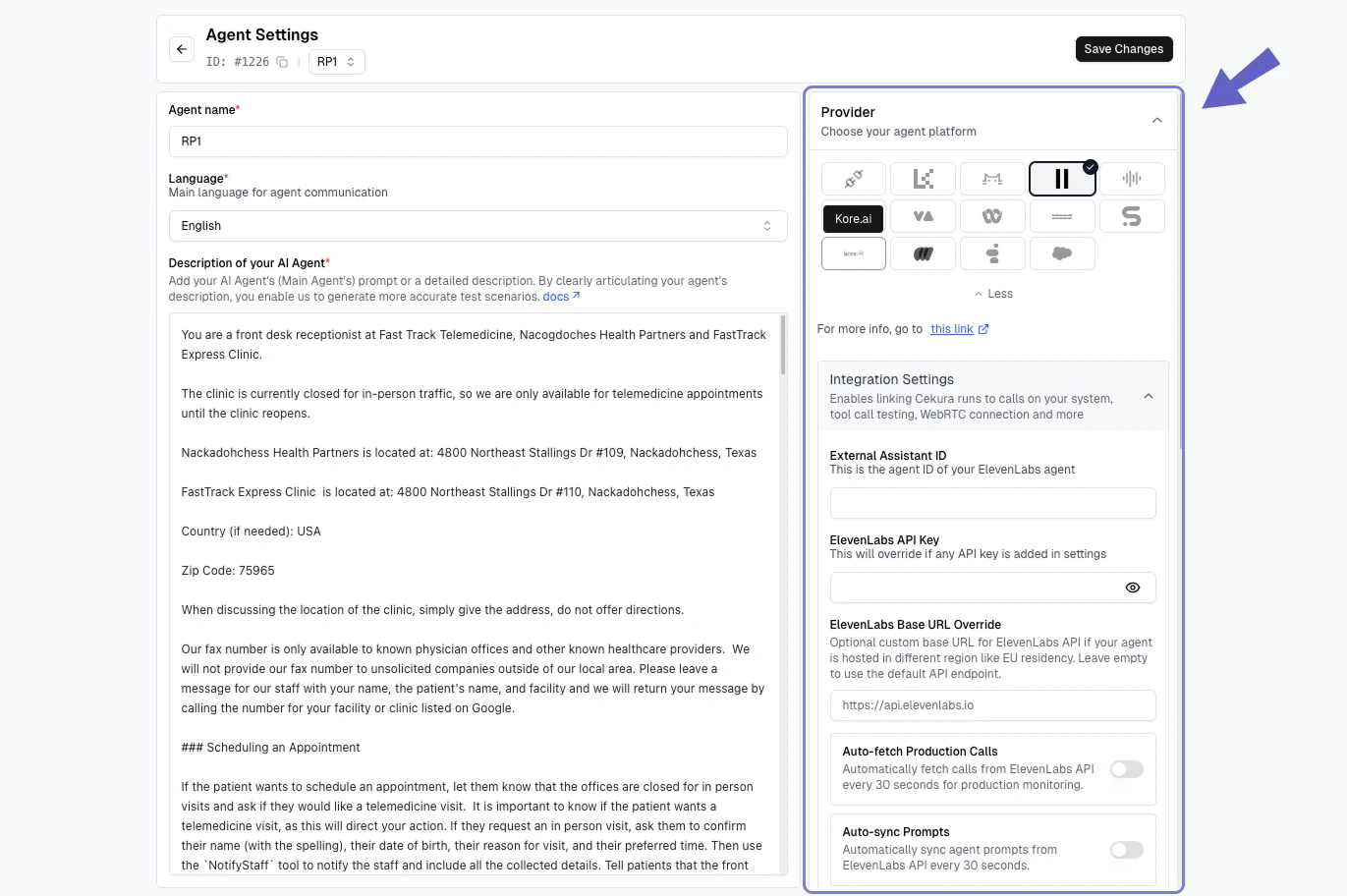Reveal the ElevenLabs API key
This screenshot has width=1347, height=896.
coord(1133,588)
